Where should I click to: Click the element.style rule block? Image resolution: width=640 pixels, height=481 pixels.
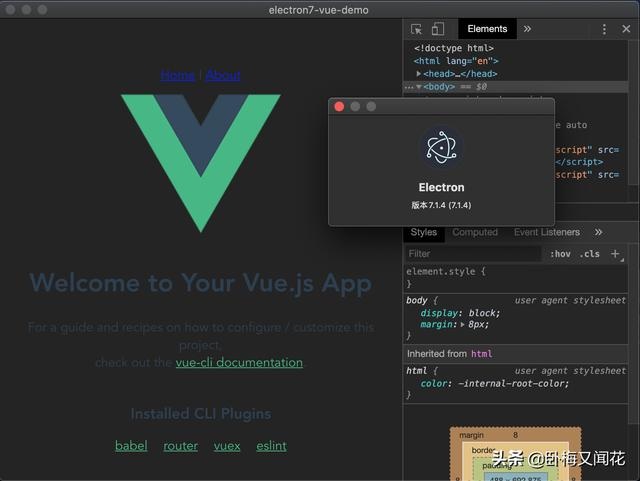pyautogui.click(x=516, y=278)
